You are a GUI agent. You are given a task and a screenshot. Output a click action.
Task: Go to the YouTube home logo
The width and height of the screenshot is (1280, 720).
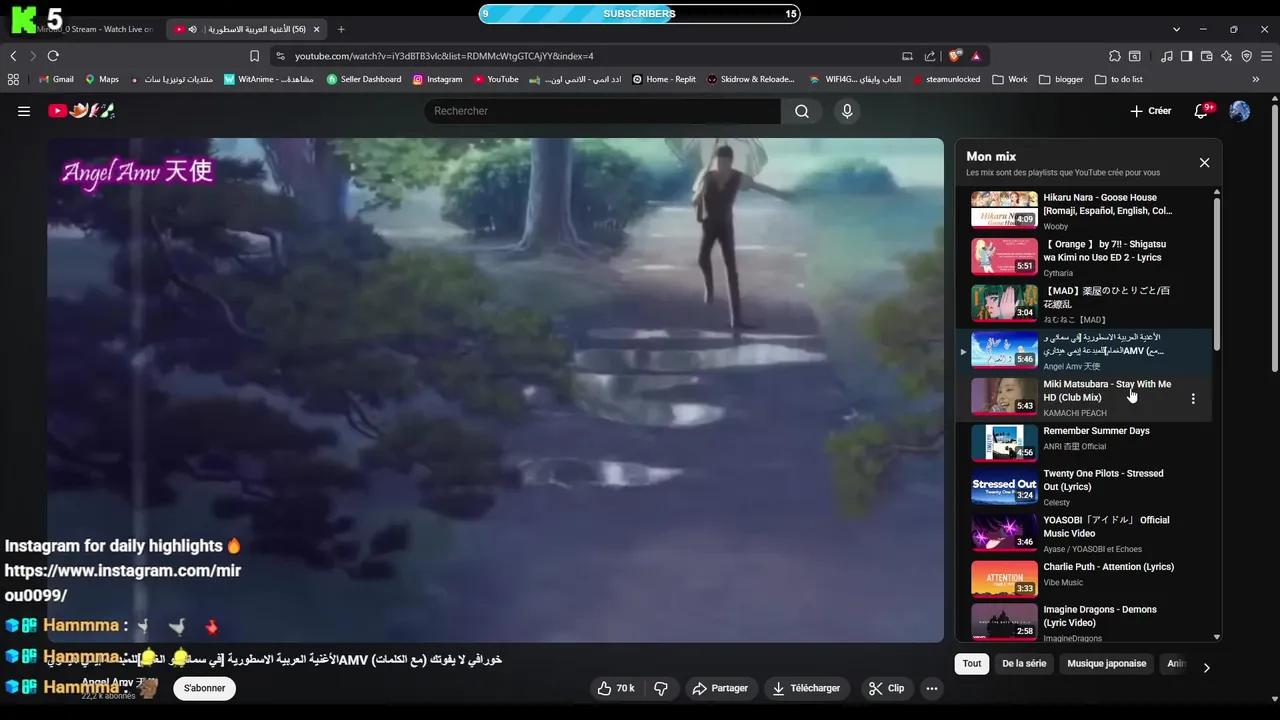tap(81, 111)
